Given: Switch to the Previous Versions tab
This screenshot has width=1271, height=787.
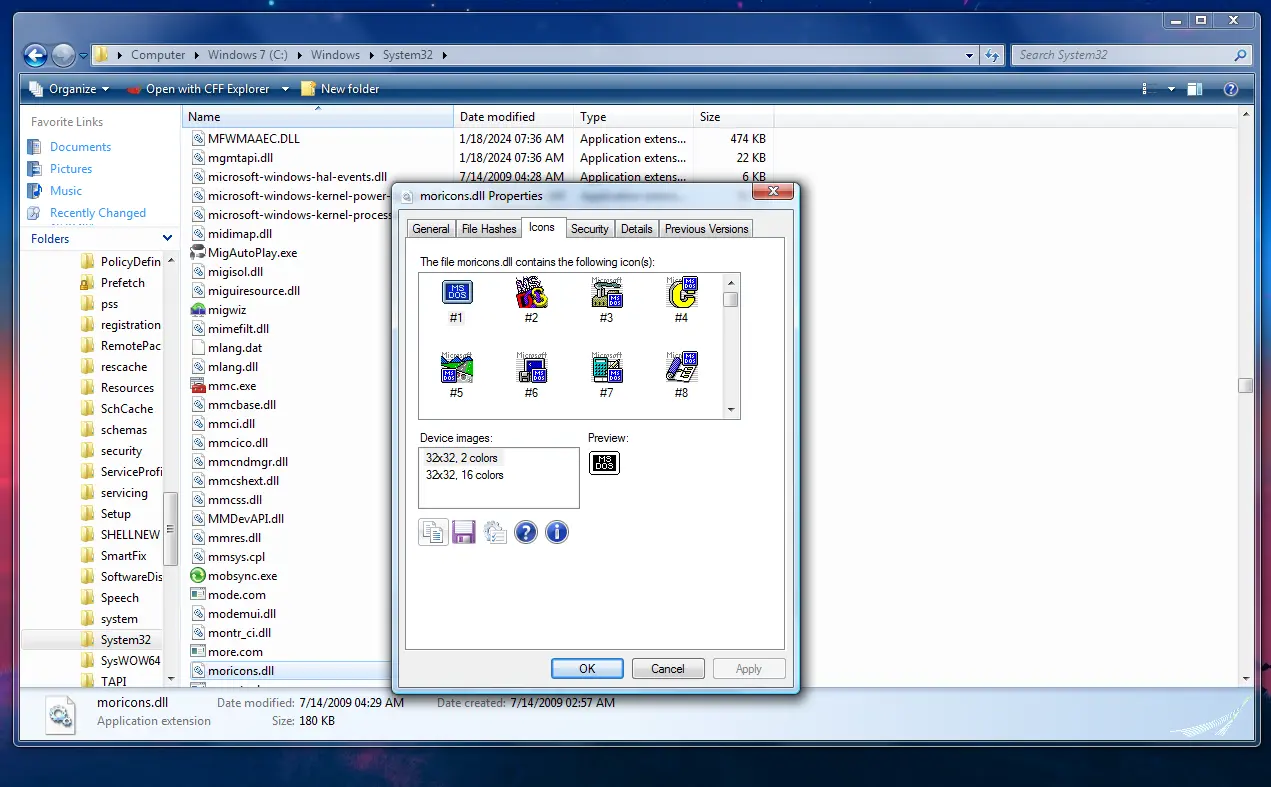Looking at the screenshot, I should point(706,229).
